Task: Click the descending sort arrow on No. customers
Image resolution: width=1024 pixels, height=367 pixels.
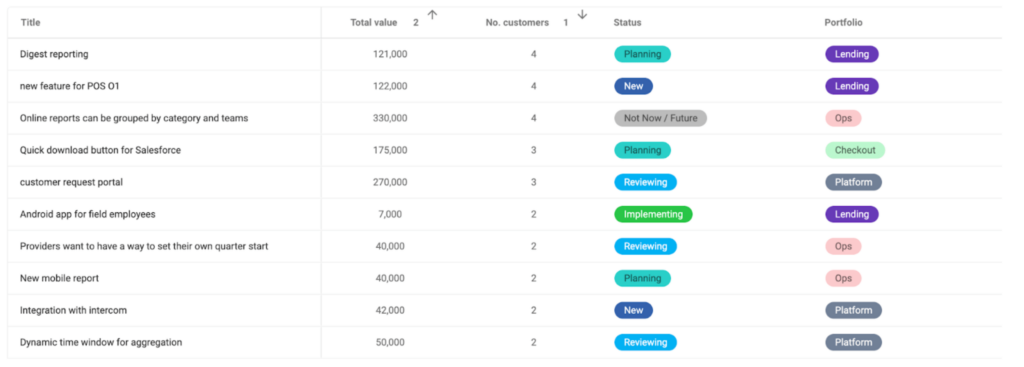Action: click(583, 15)
